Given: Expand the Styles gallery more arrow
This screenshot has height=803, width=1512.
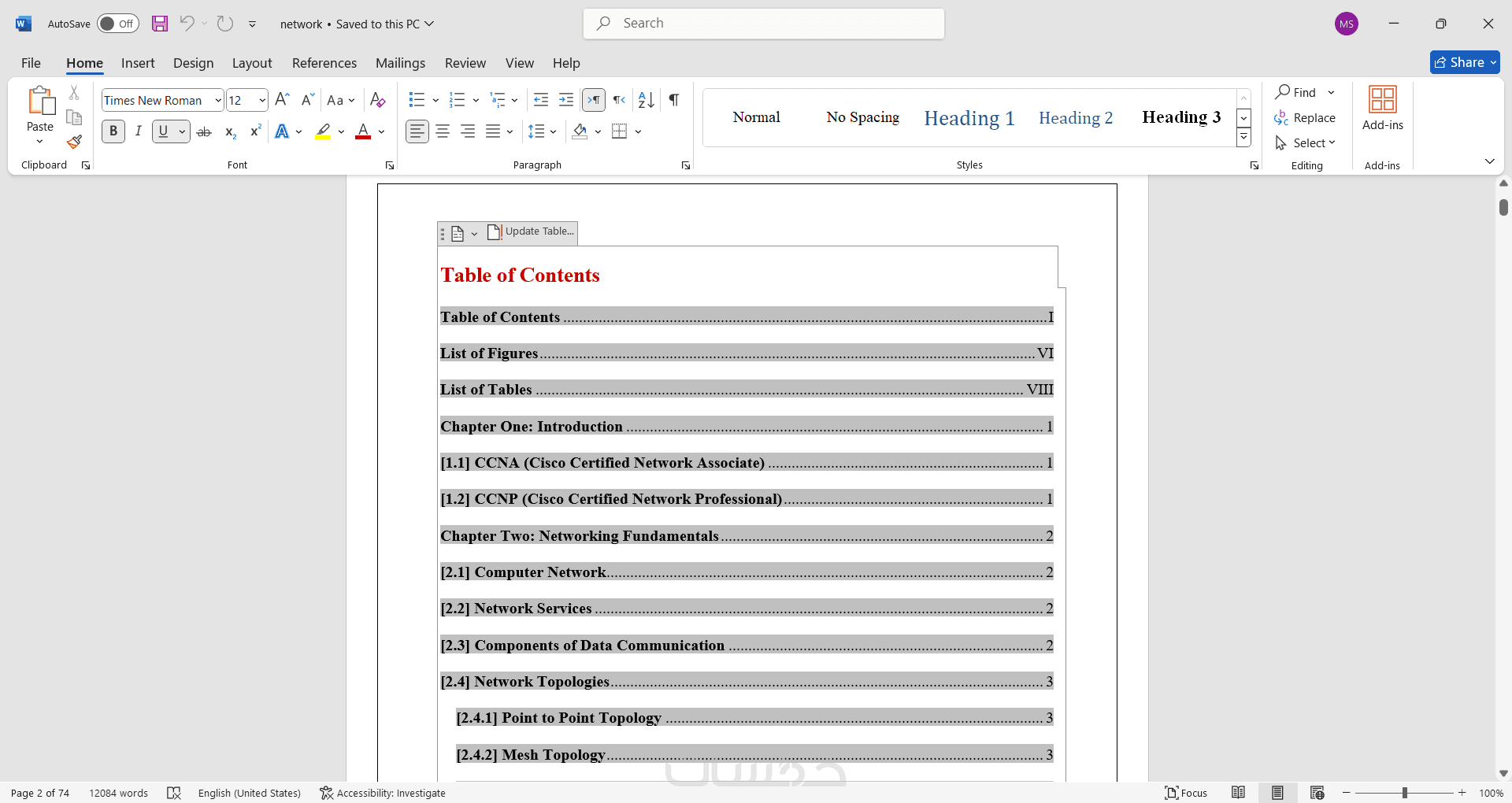Looking at the screenshot, I should click(x=1244, y=138).
